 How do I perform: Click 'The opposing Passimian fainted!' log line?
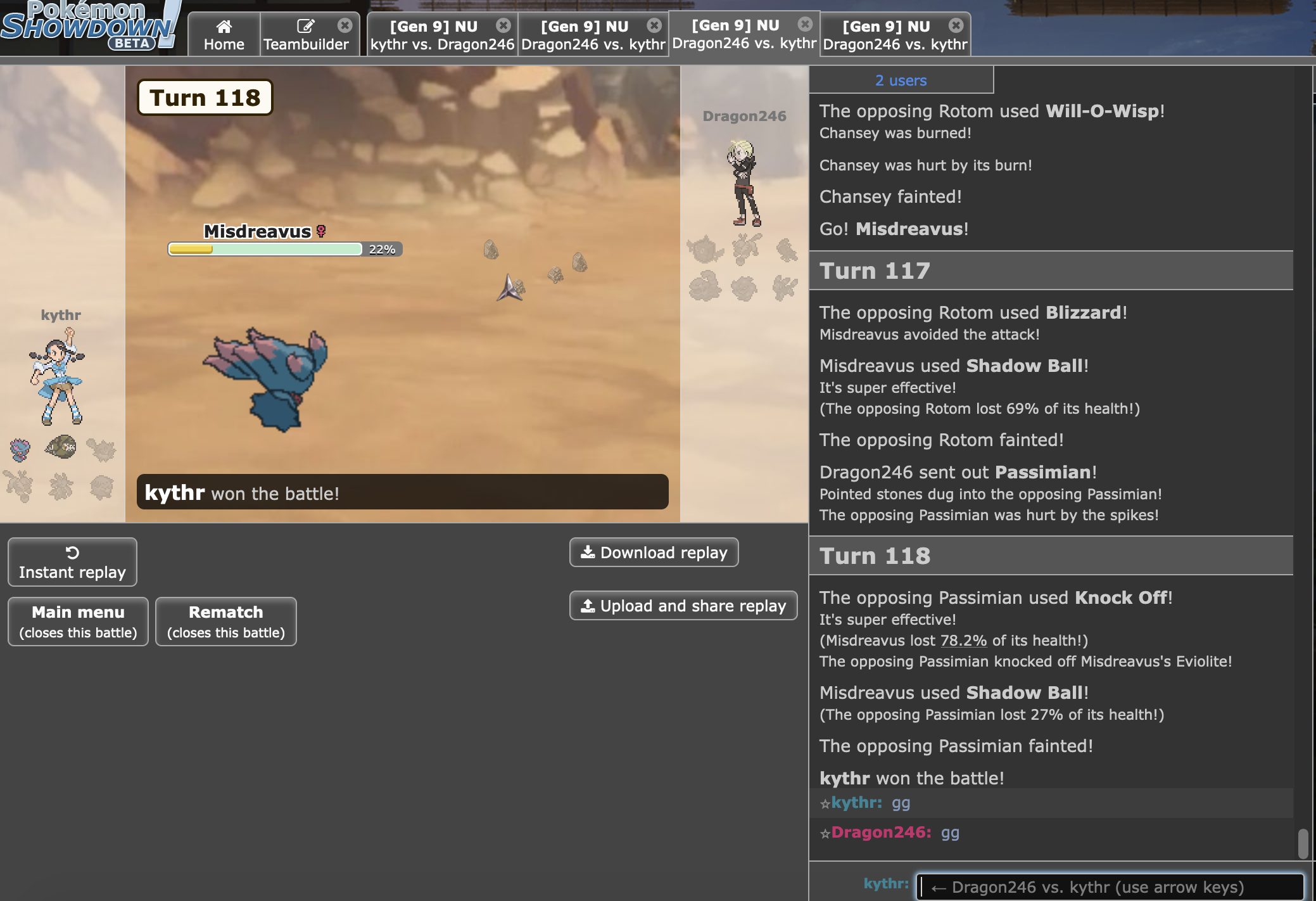point(956,746)
